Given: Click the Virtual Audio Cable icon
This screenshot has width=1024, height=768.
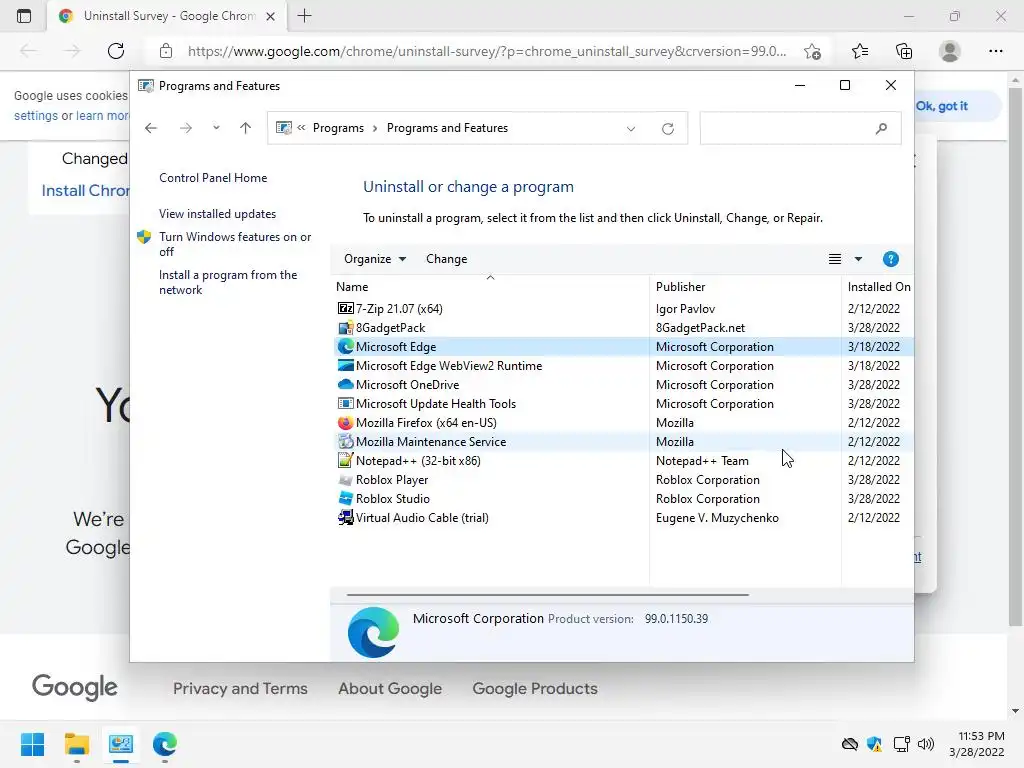Looking at the screenshot, I should click(x=345, y=517).
